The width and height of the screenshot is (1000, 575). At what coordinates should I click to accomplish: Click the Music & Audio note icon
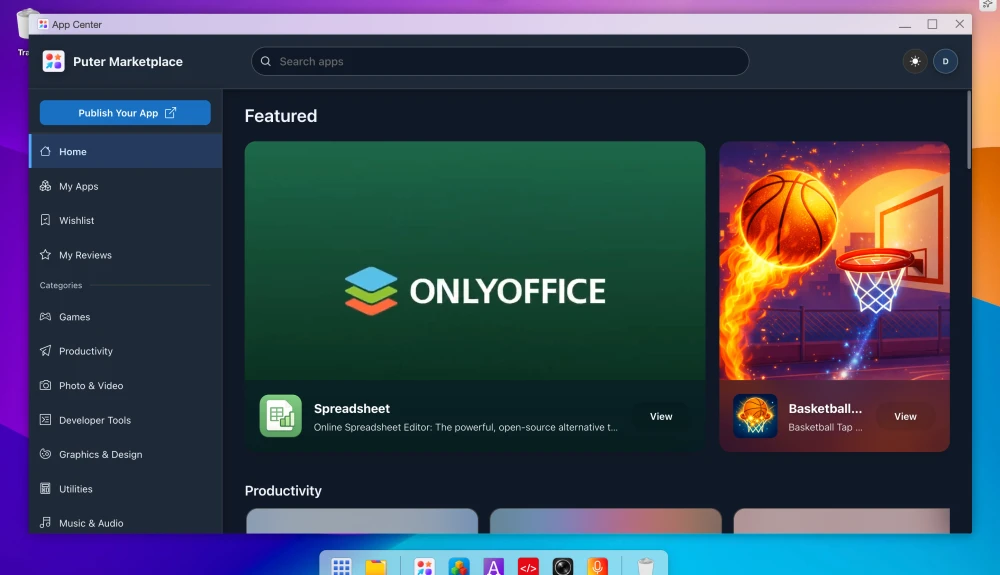click(x=45, y=522)
